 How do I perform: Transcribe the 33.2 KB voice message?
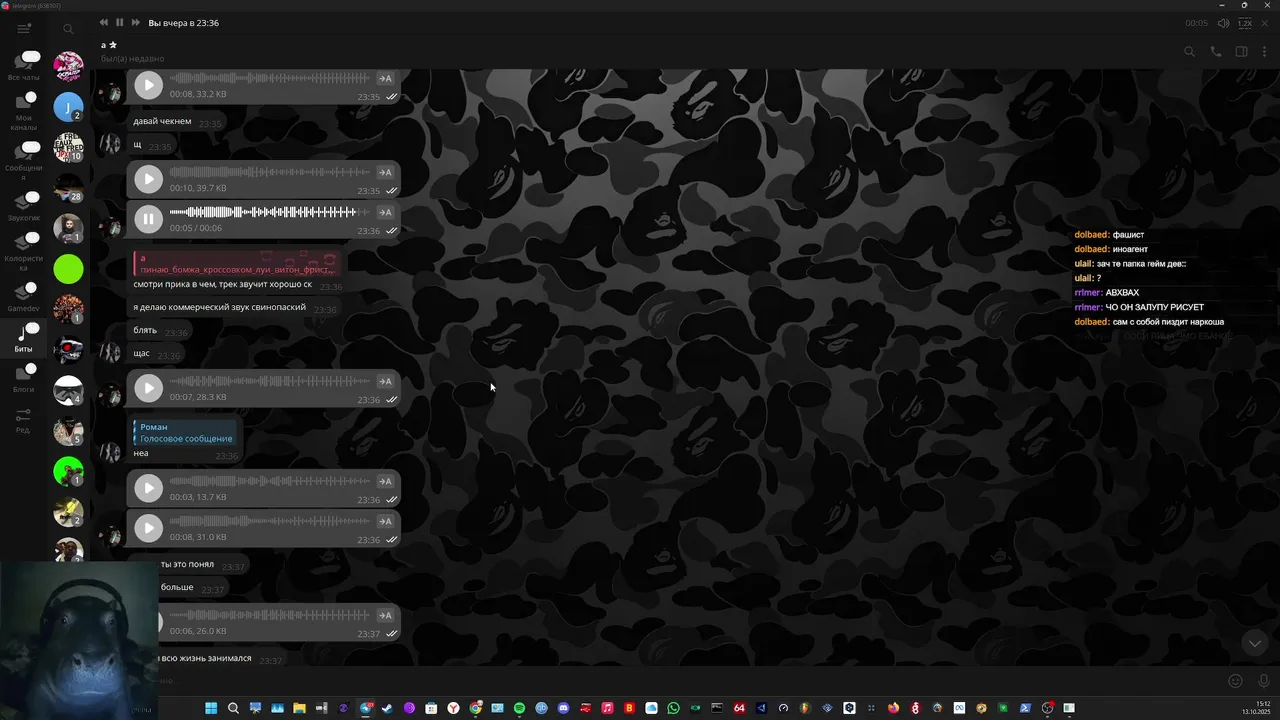pyautogui.click(x=385, y=78)
